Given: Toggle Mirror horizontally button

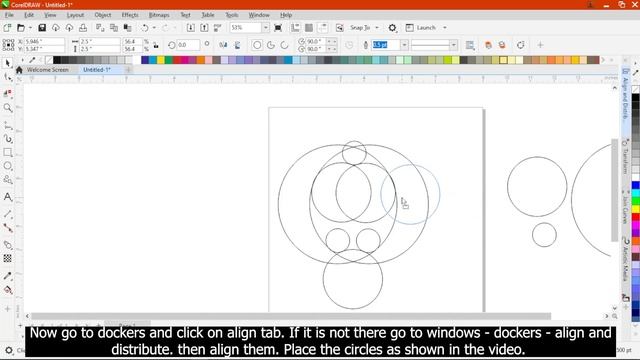Looking at the screenshot, I should pyautogui.click(x=223, y=45).
